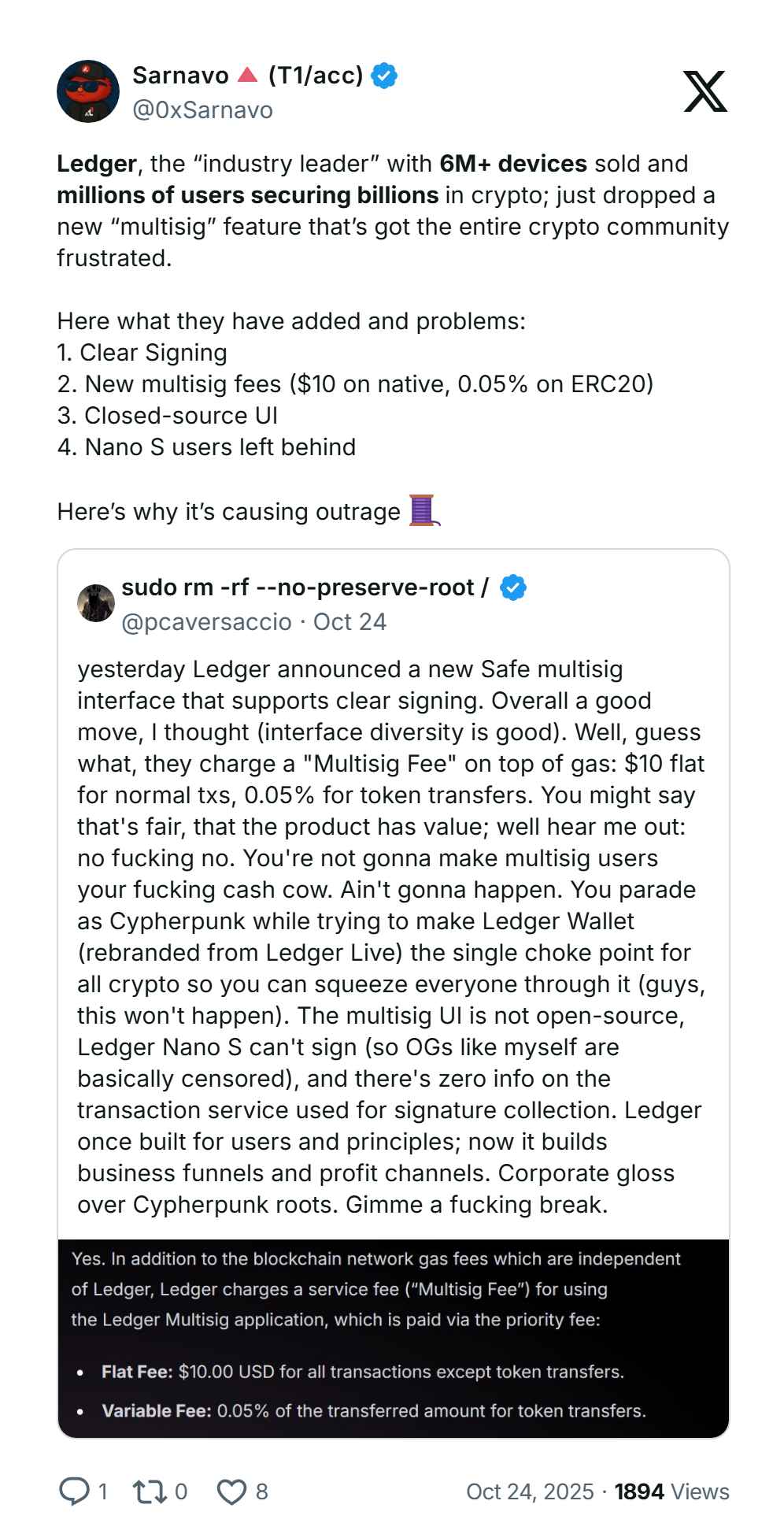Open the @0xSarnavo handle link

point(202,109)
